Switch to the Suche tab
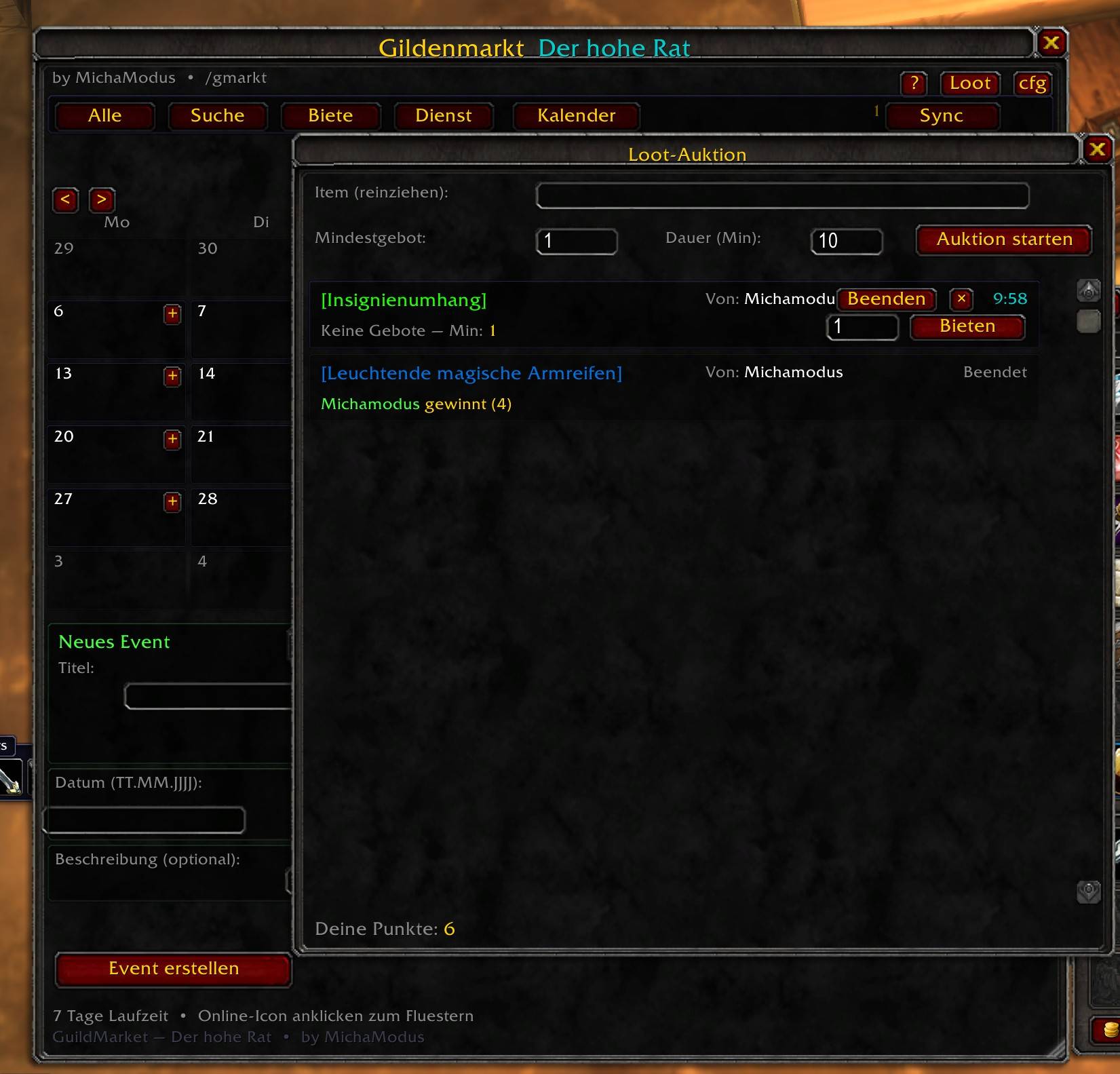The width and height of the screenshot is (1120, 1074). 218,116
